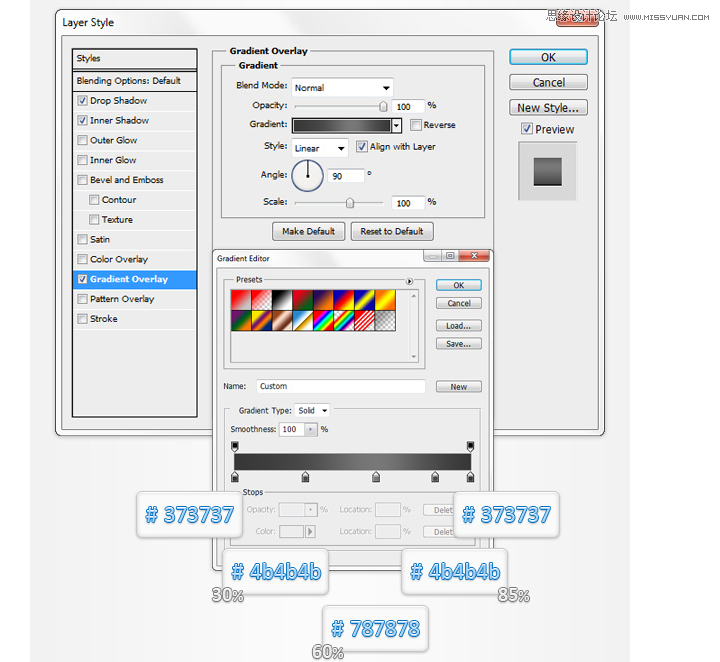Choose the black-to-white gradient preset
Viewport: 720px width, 662px height.
[x=282, y=300]
